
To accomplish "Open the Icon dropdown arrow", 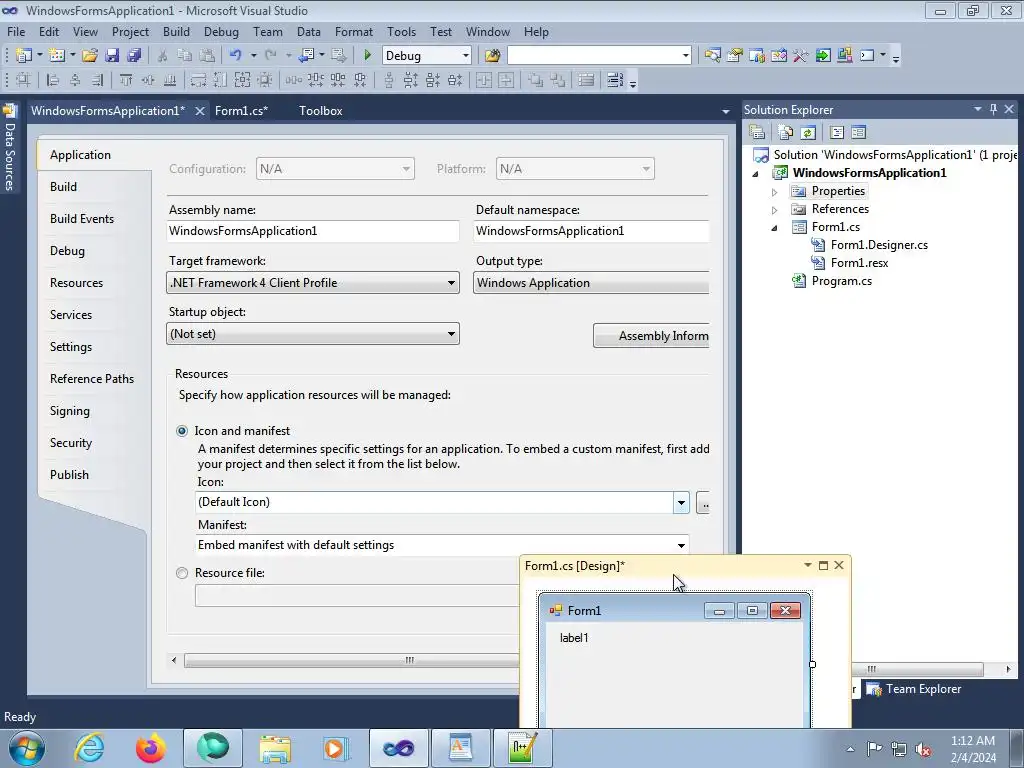I will tap(681, 502).
